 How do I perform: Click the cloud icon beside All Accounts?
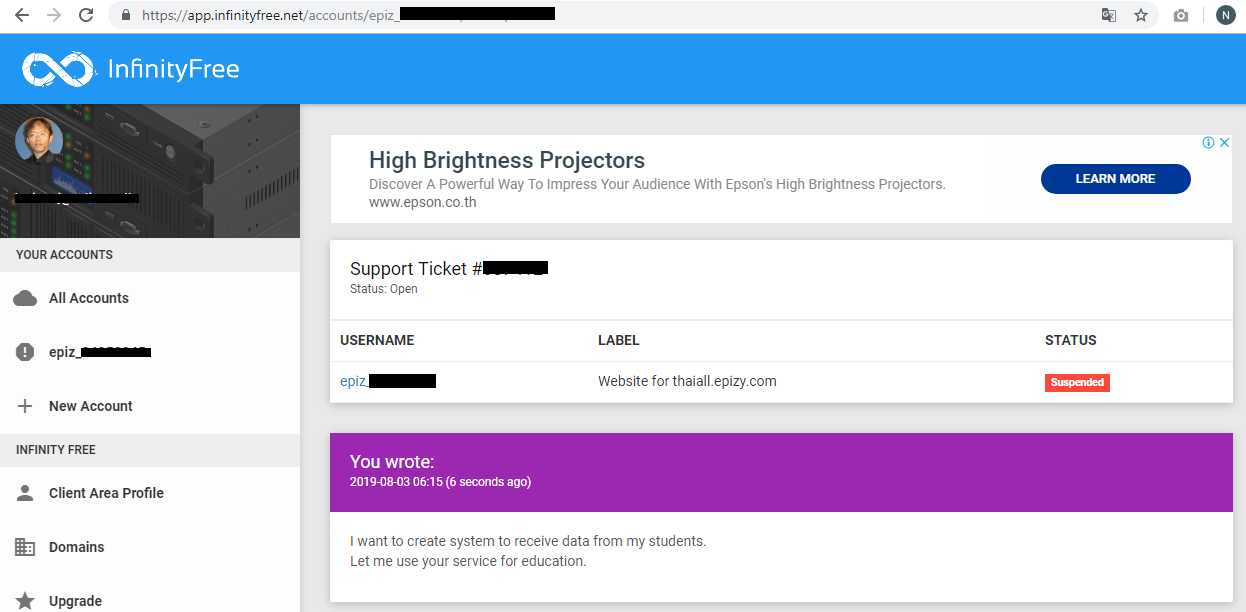point(25,298)
